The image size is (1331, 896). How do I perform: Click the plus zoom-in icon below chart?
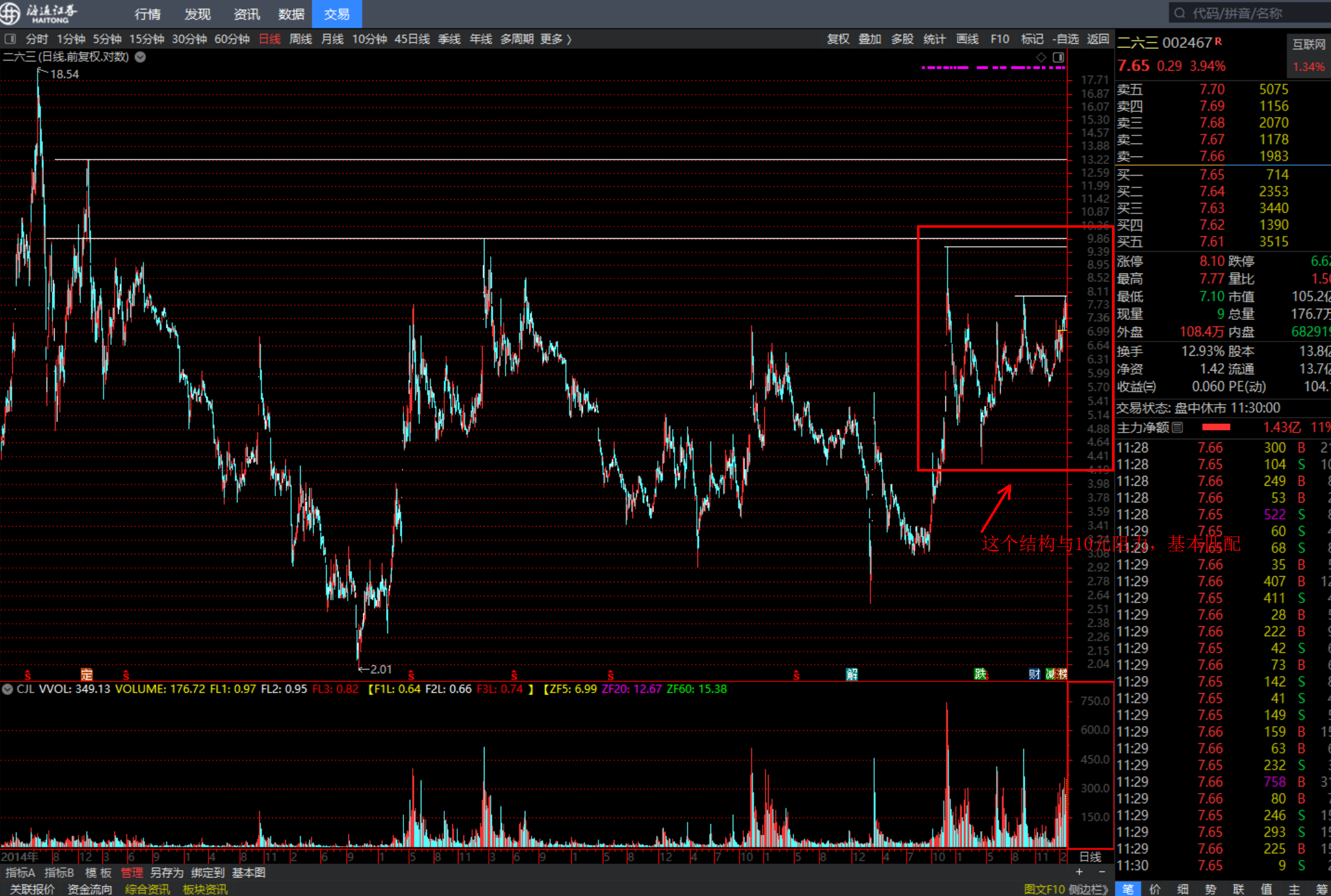point(1079,872)
